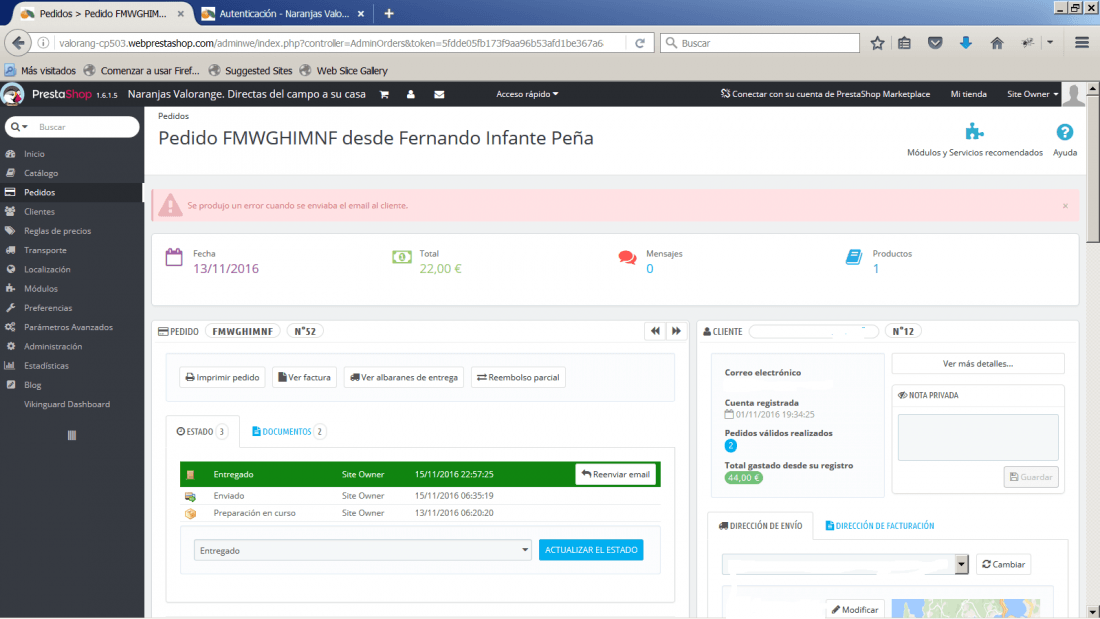Open the sidebar search type dropdown
This screenshot has height=619, width=1100.
coord(19,127)
